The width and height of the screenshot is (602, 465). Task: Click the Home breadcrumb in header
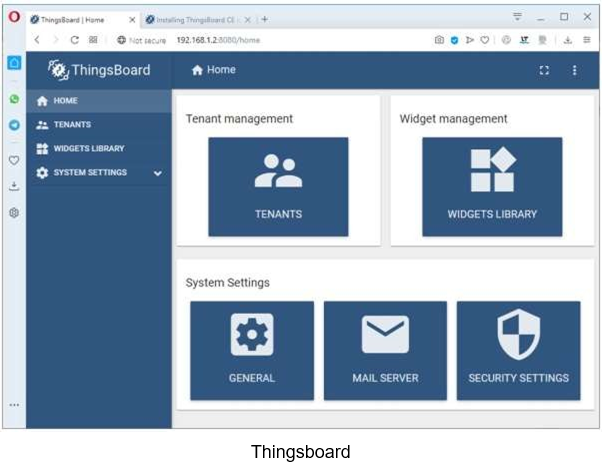214,70
